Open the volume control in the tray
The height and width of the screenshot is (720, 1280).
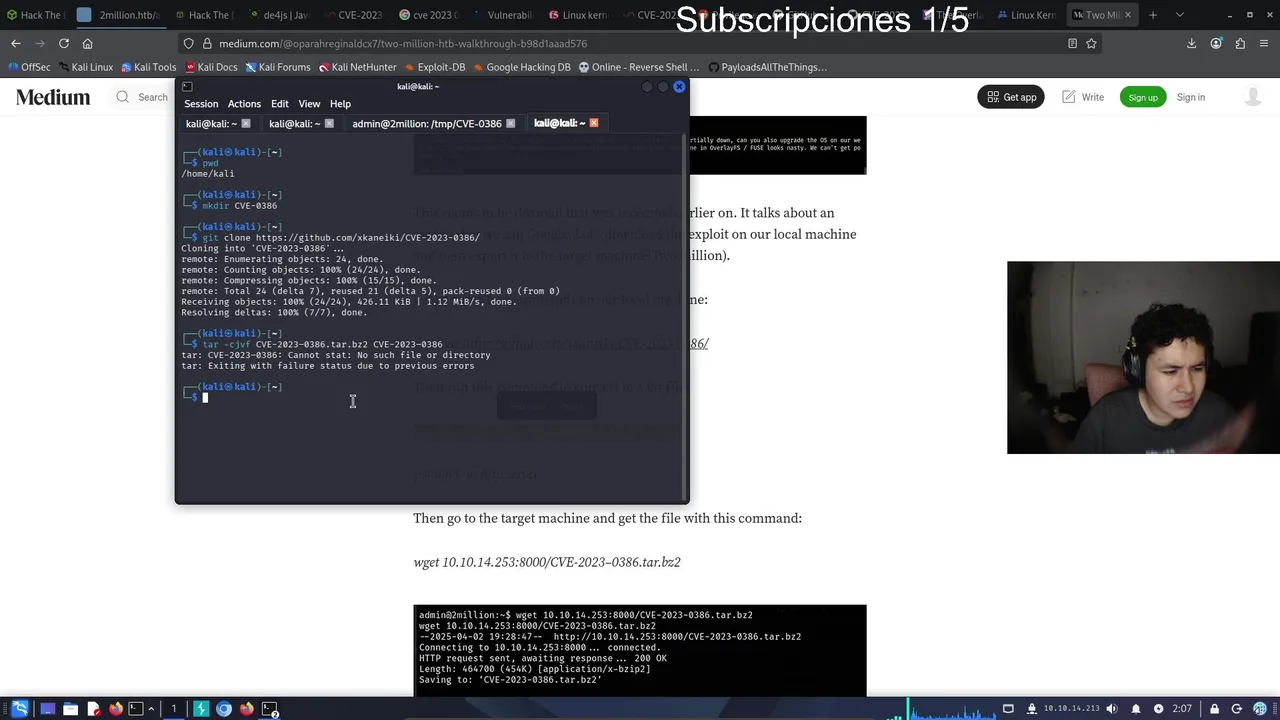[1112, 709]
